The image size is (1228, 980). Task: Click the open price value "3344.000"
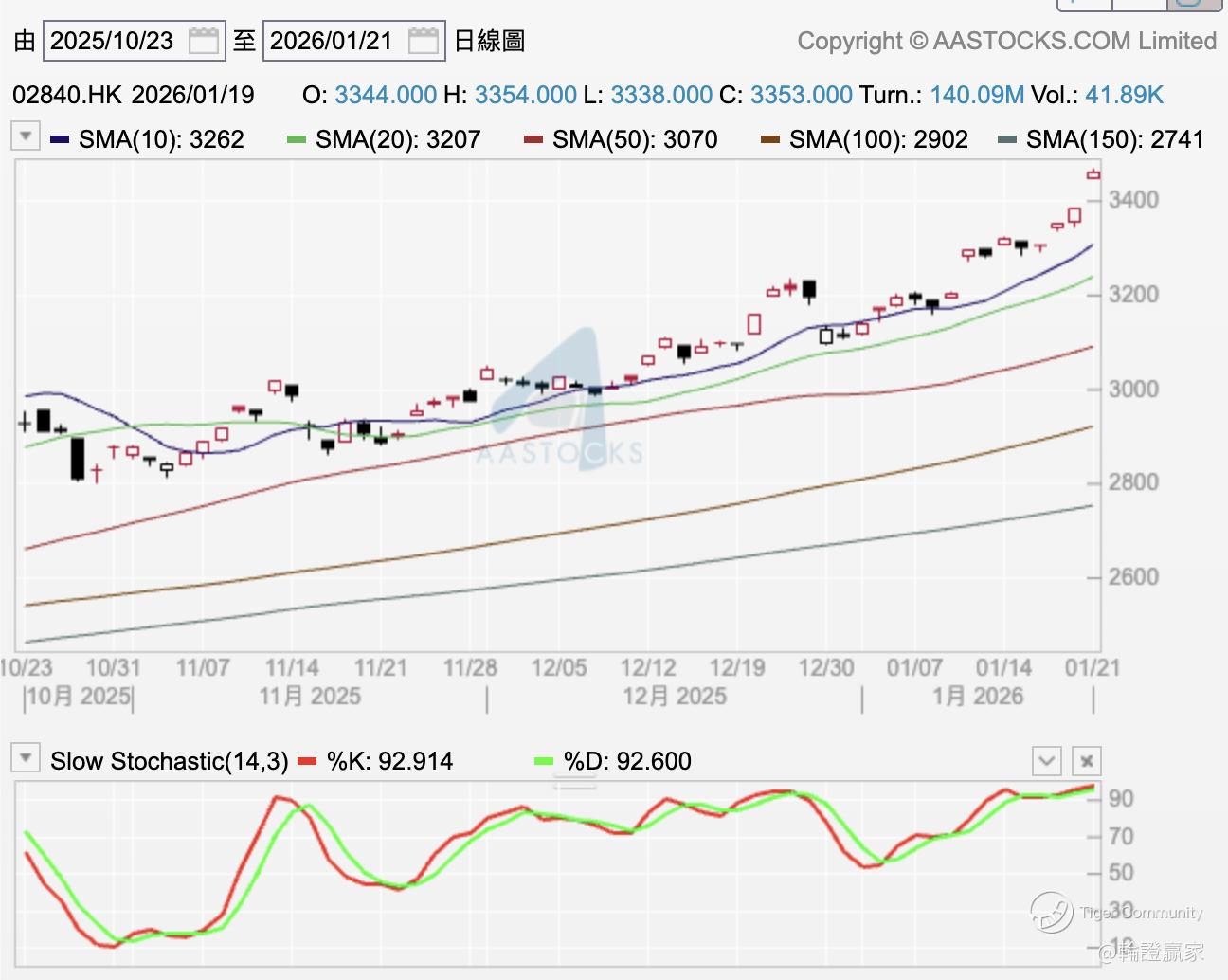(386, 95)
